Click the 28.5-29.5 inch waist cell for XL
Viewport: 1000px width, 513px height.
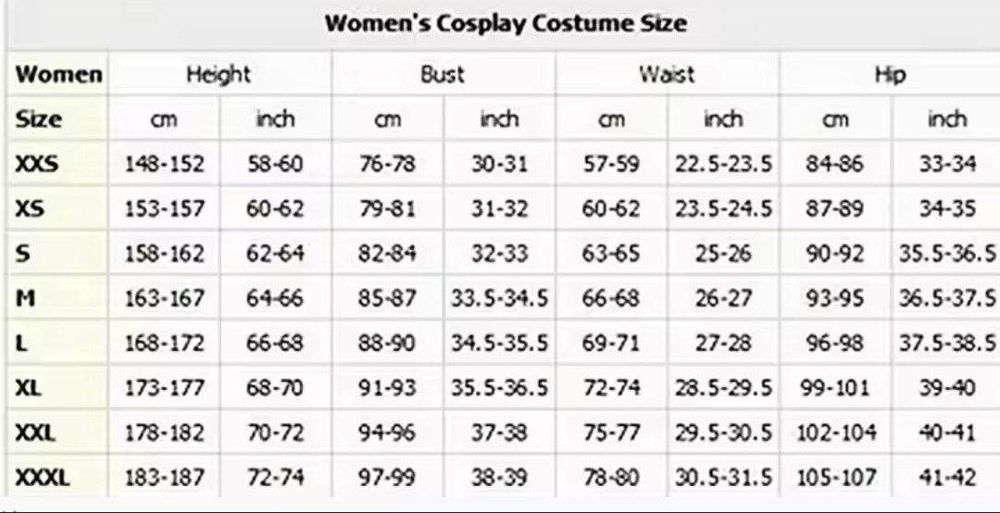tap(723, 388)
